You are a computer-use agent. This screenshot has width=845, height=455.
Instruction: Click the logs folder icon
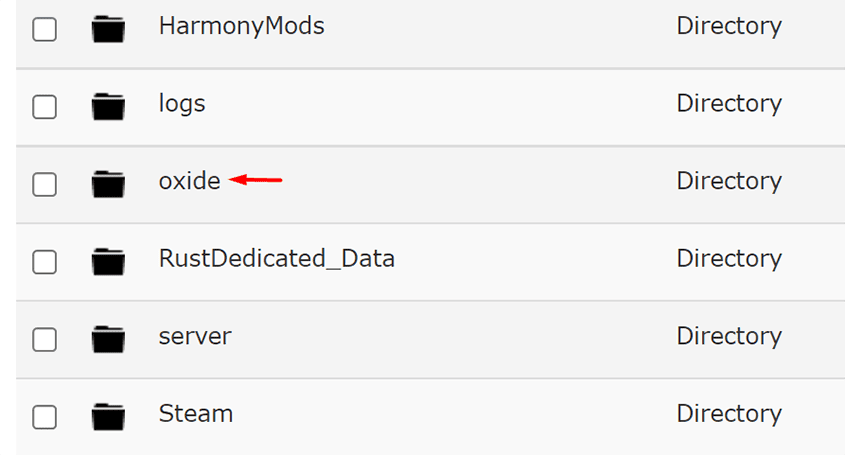108,106
